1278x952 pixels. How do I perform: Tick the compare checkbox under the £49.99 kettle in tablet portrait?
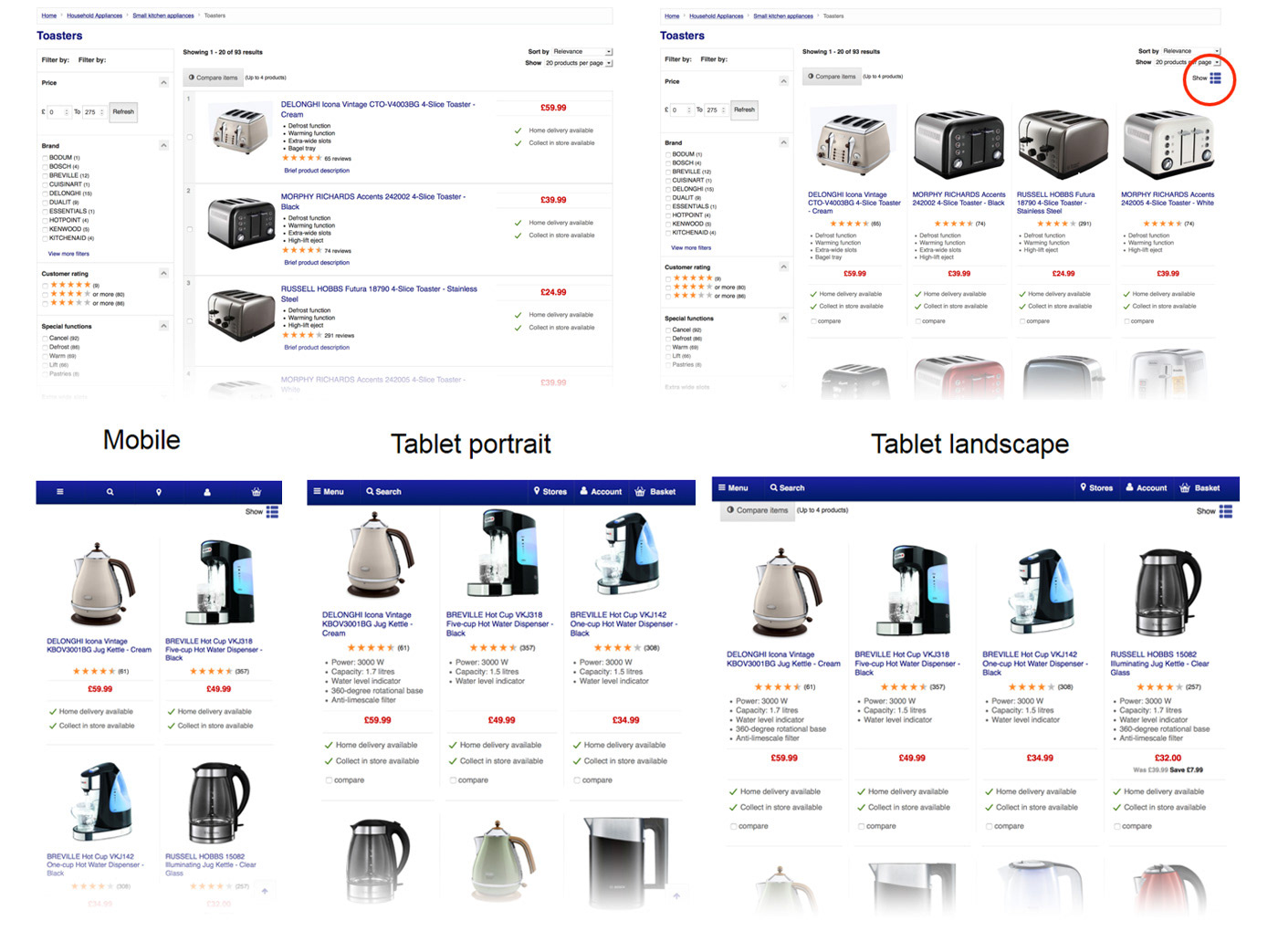coord(453,780)
